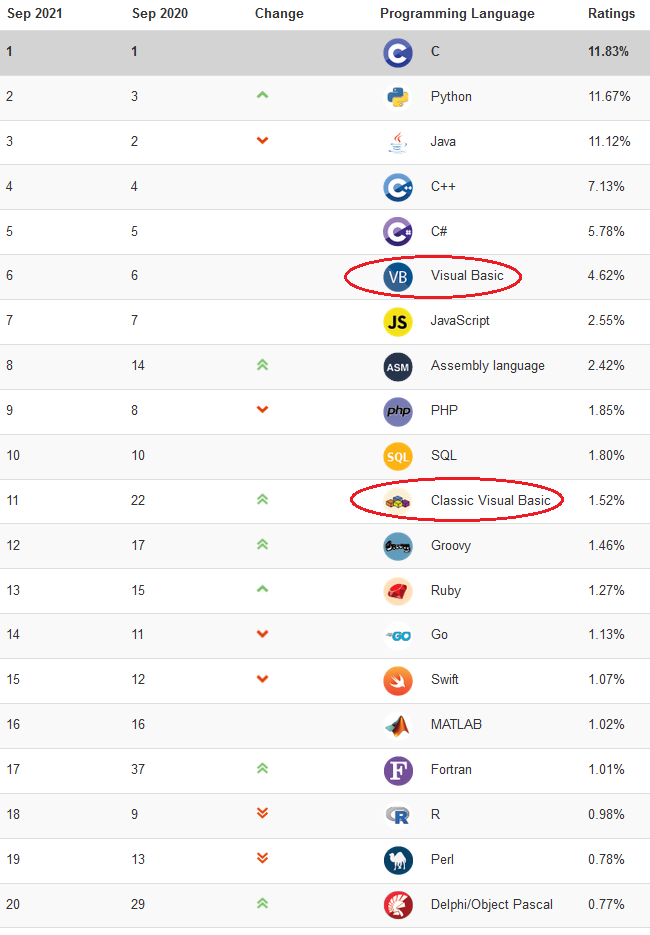Click the green up arrow in Python row
This screenshot has height=935, width=650.
pyautogui.click(x=262, y=95)
